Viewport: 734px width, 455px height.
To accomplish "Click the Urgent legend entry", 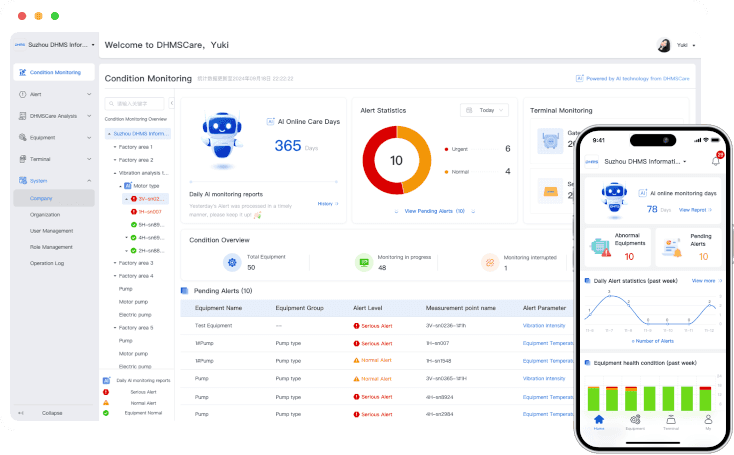I will click(456, 149).
